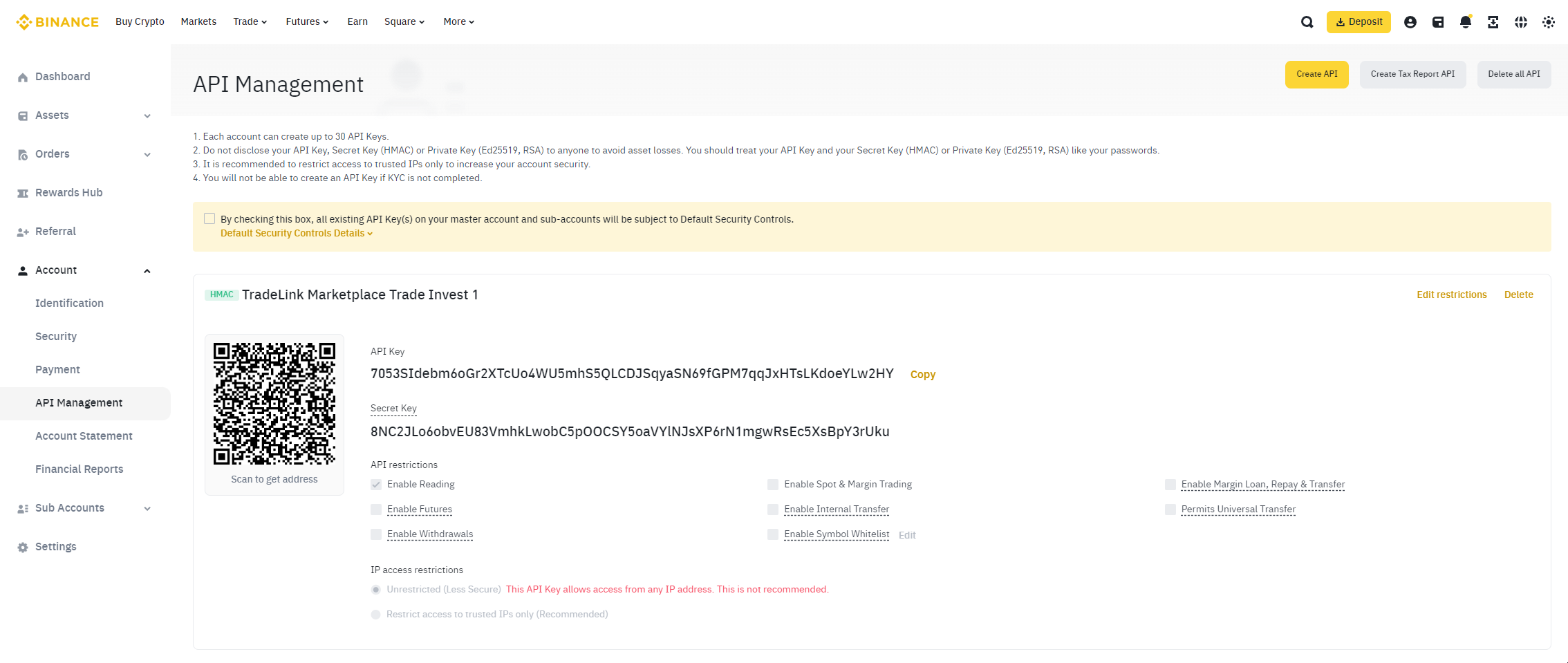The width and height of the screenshot is (1568, 663).
Task: Collapse the Account sidebar section chevron
Action: pyautogui.click(x=147, y=271)
